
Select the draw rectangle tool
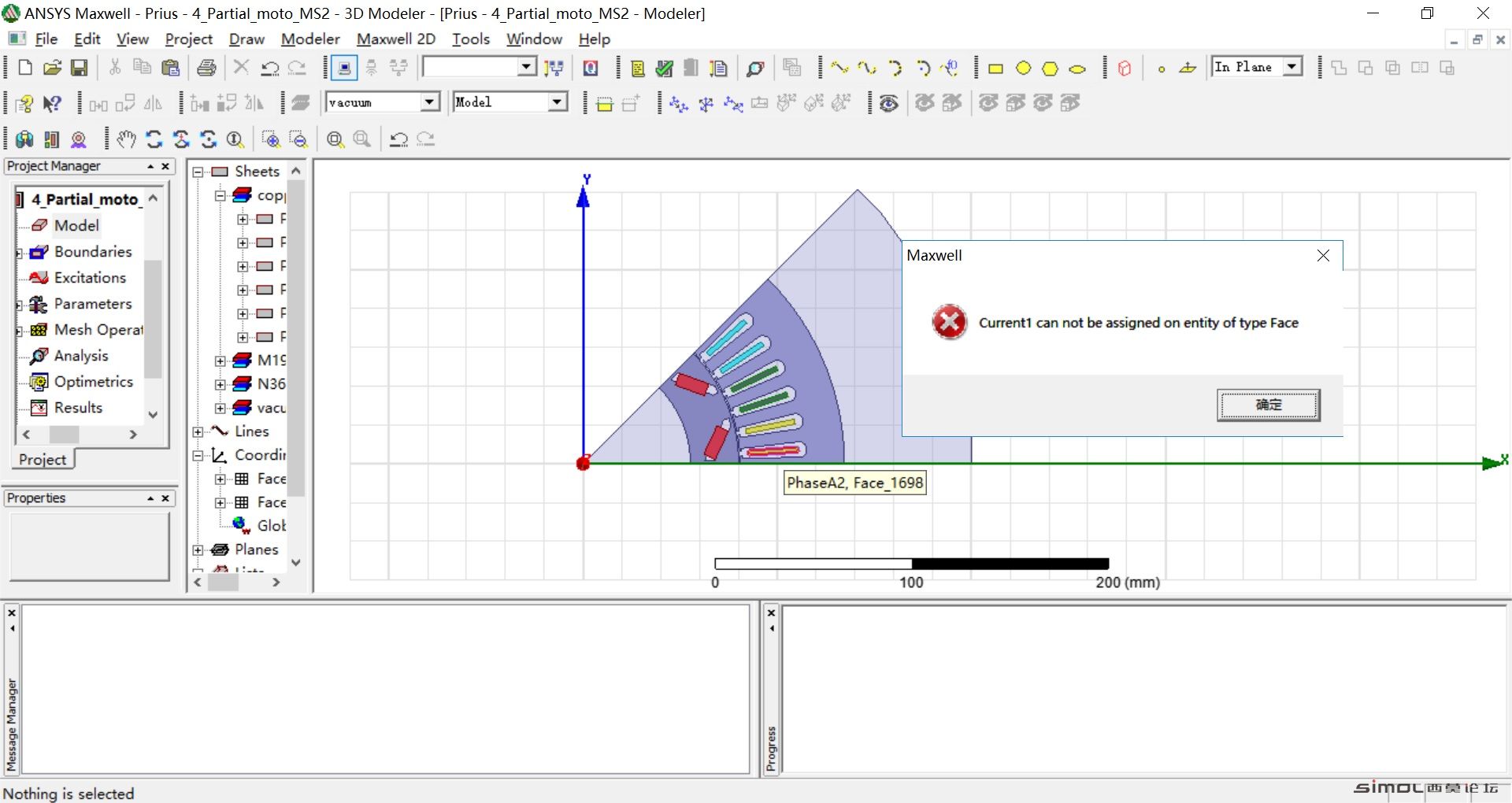click(x=995, y=68)
